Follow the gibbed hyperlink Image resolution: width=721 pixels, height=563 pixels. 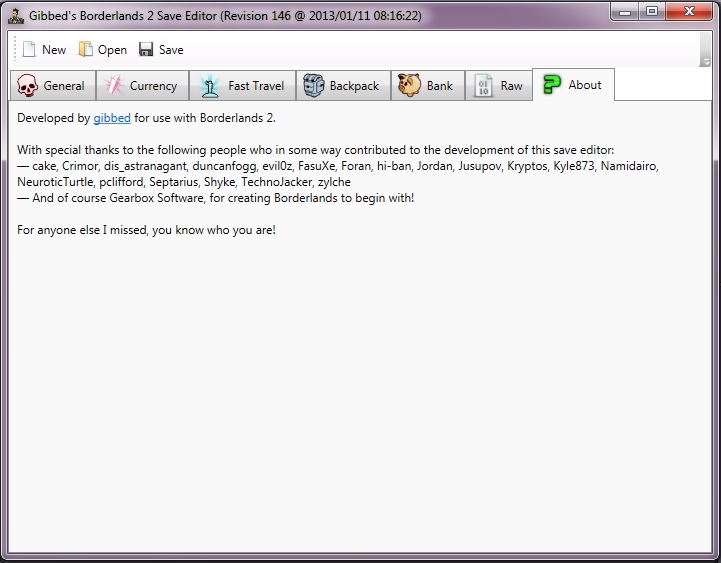point(112,118)
